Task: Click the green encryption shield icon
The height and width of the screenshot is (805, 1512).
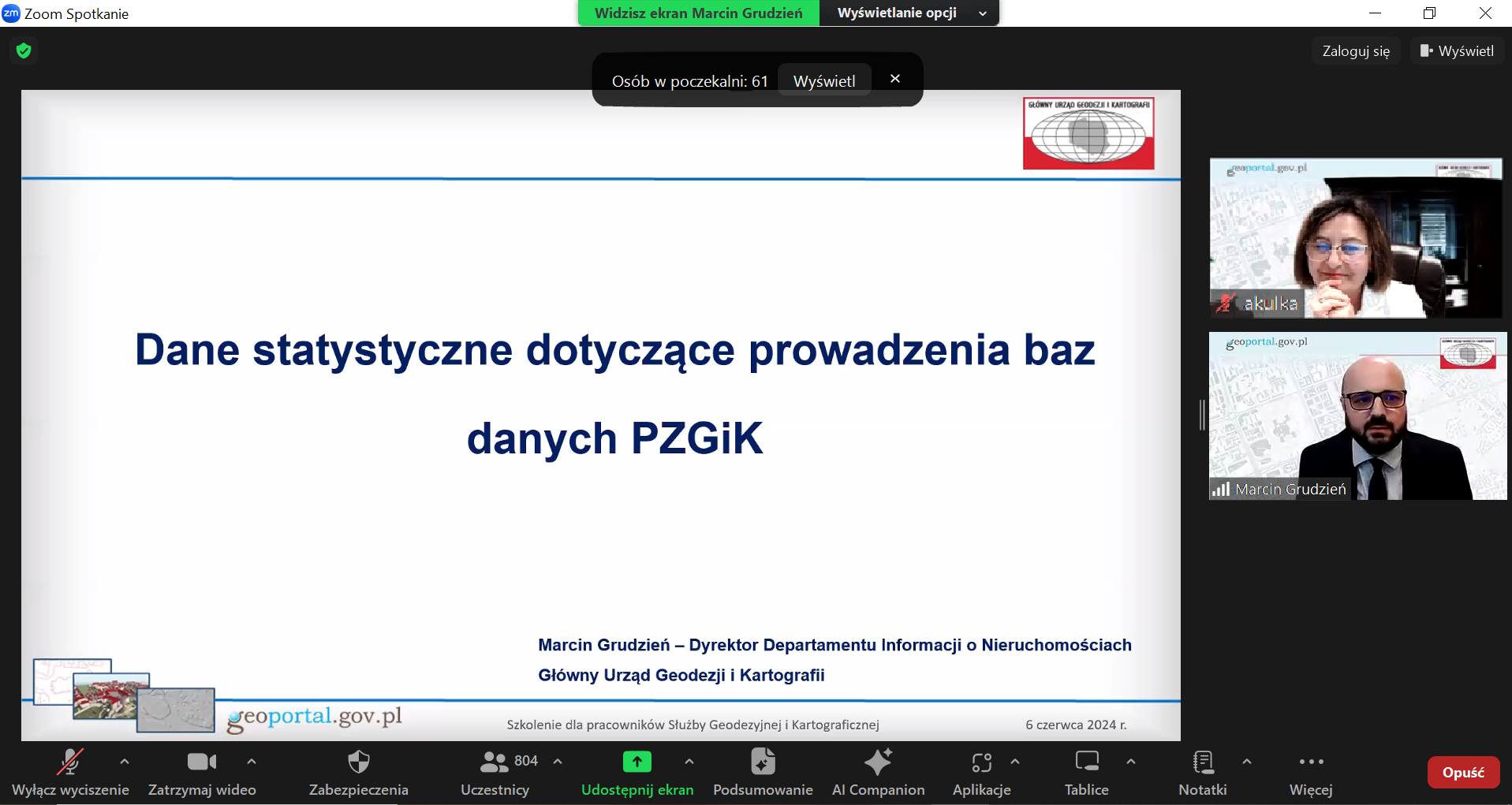Action: click(x=24, y=51)
